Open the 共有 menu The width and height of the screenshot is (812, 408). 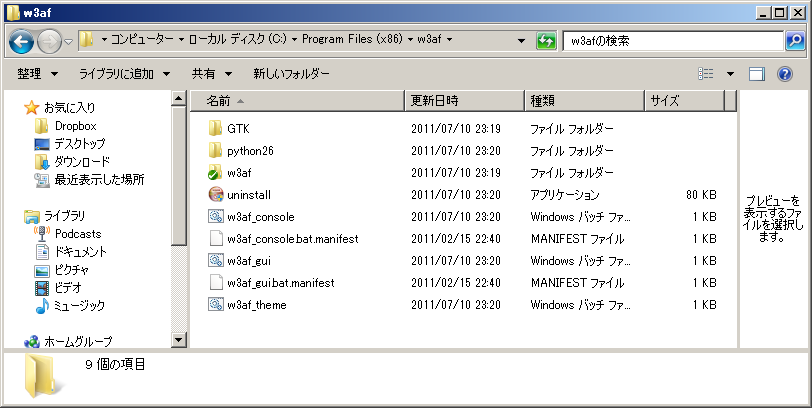click(x=211, y=74)
